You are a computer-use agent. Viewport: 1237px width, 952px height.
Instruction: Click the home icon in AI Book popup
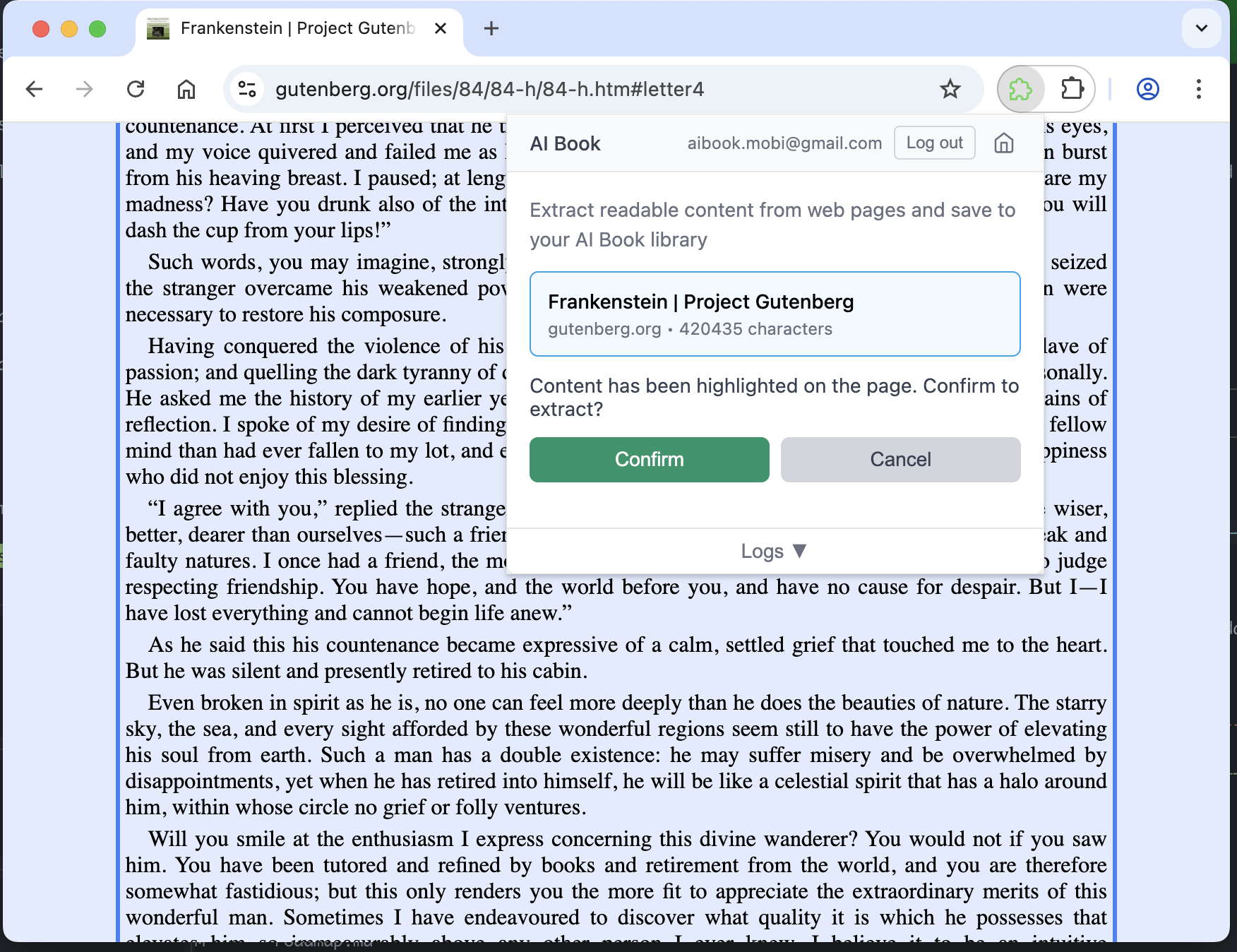[x=1003, y=143]
